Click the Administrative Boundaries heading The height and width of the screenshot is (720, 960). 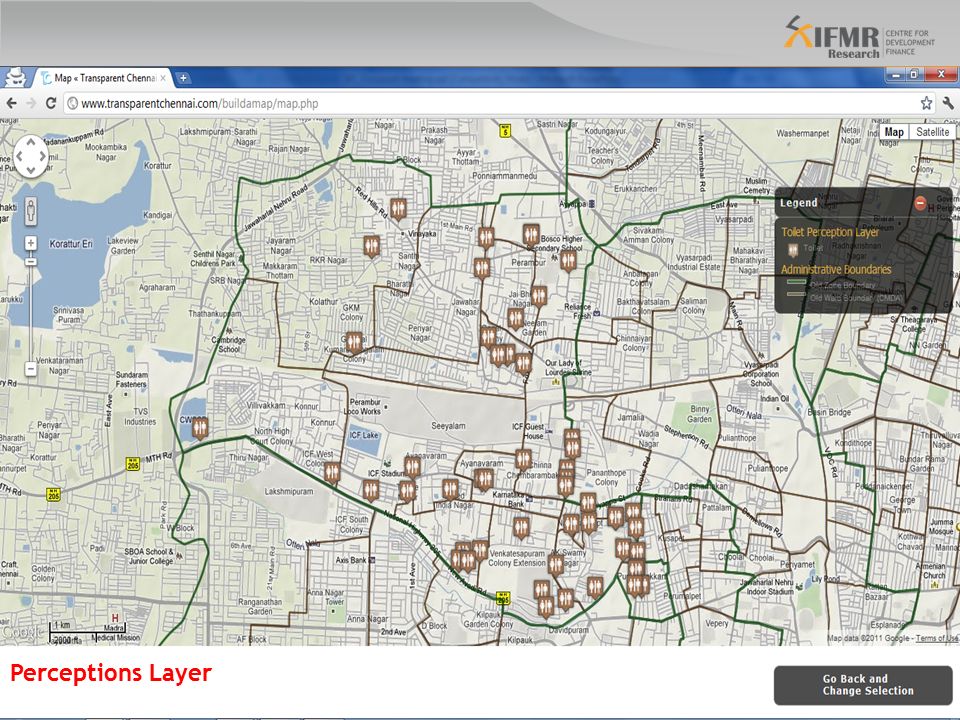tap(836, 269)
